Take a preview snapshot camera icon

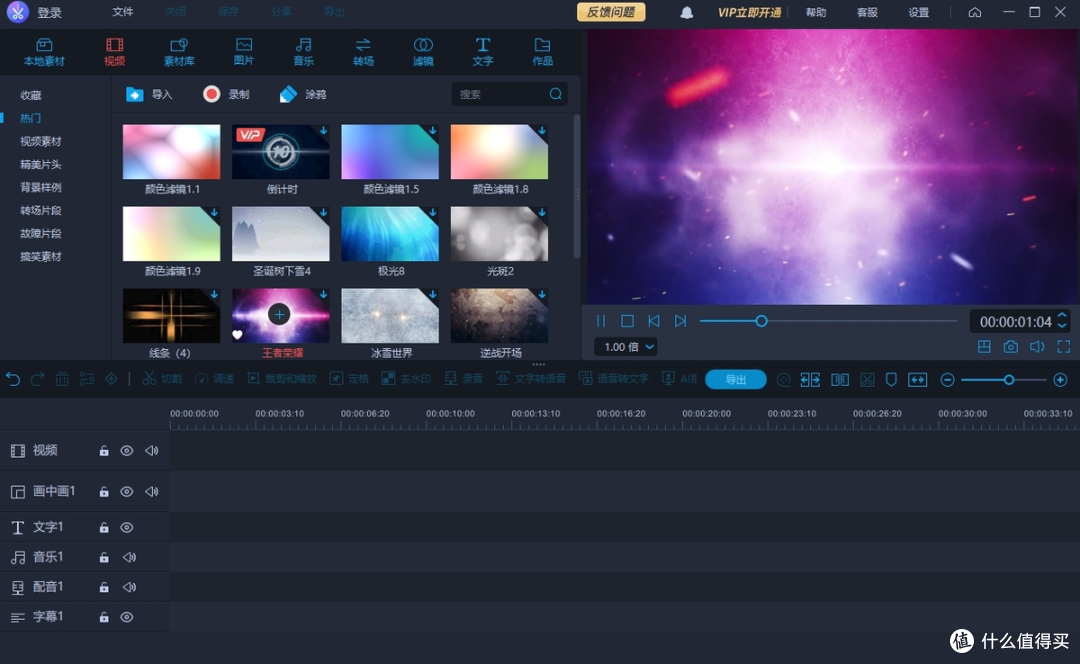1010,346
